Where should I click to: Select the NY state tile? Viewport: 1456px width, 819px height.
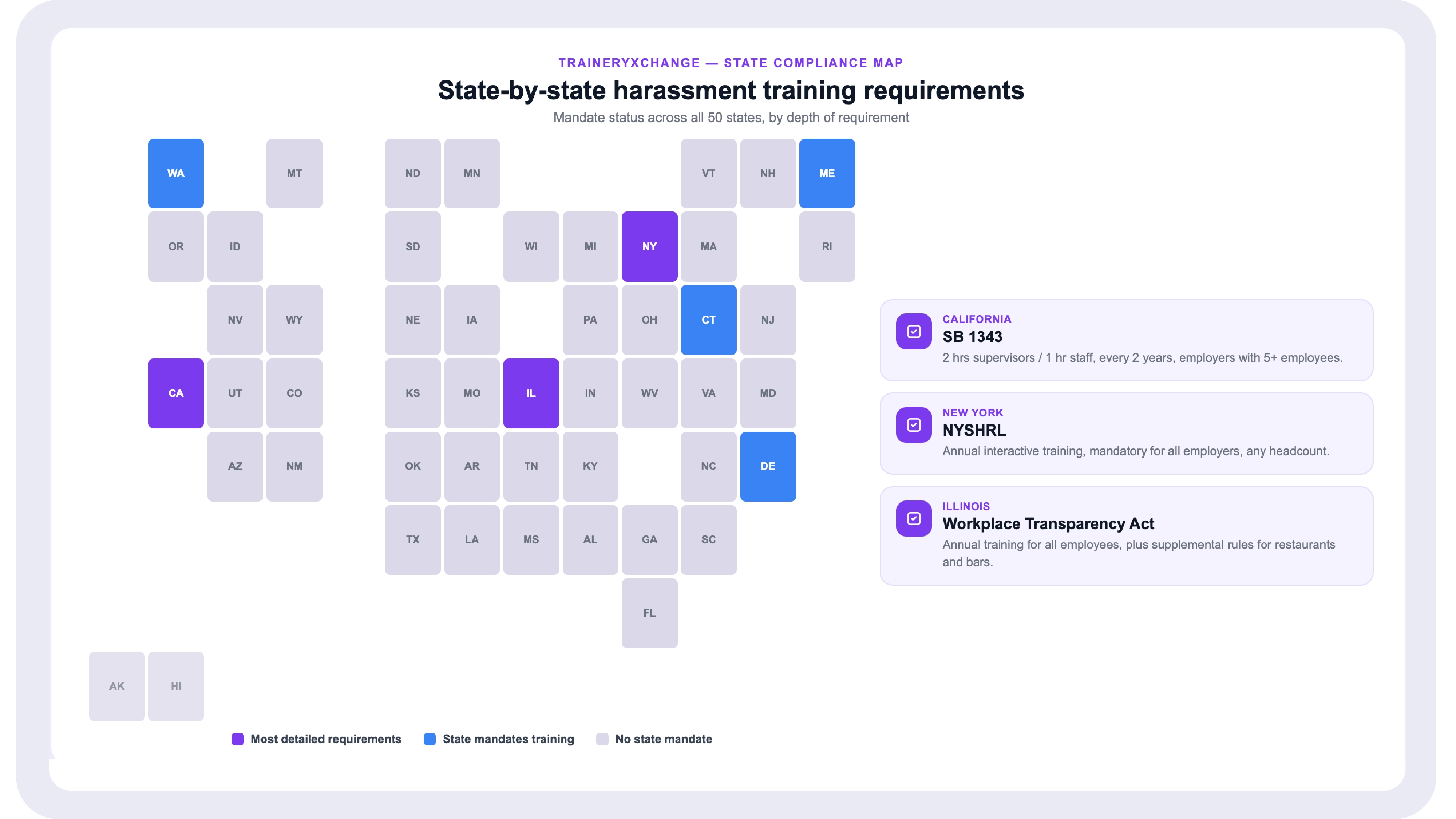pyautogui.click(x=649, y=246)
